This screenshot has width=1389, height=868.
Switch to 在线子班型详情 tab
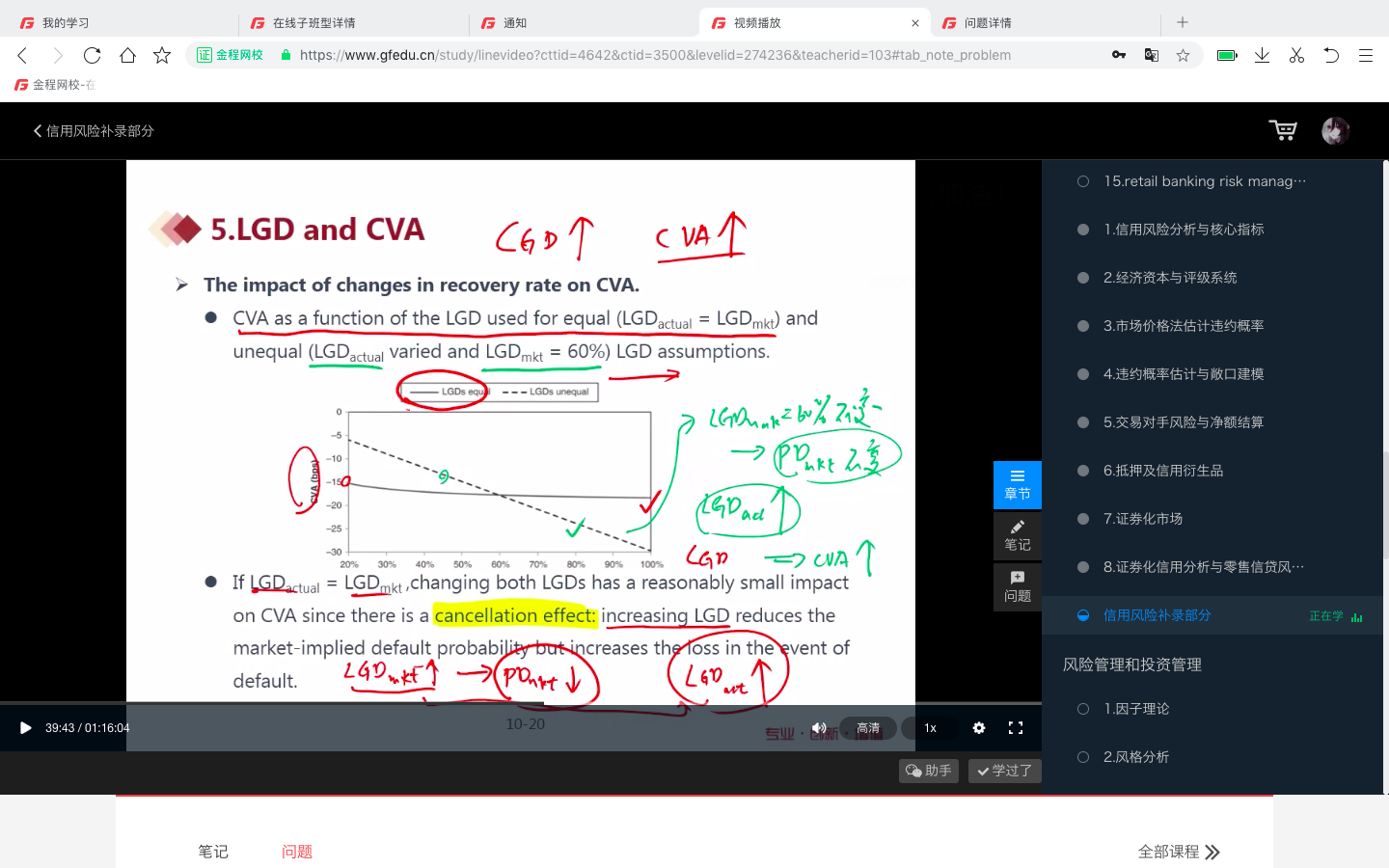353,23
